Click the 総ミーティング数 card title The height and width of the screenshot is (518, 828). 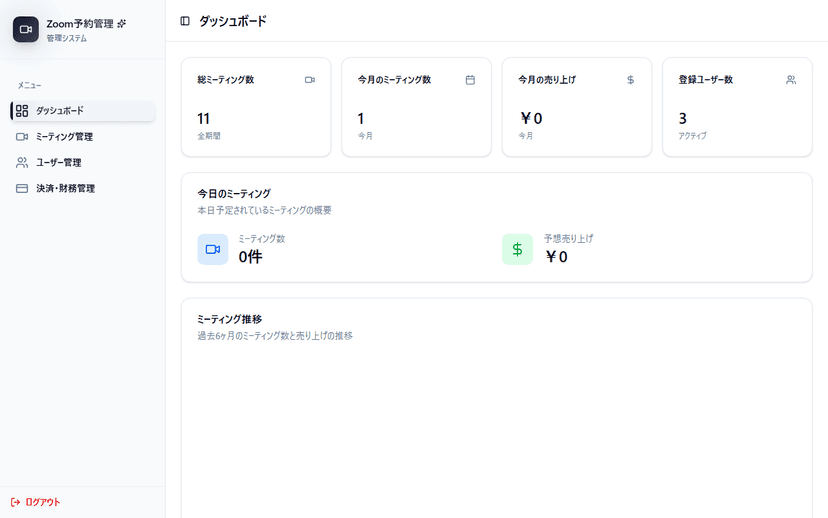(226, 80)
